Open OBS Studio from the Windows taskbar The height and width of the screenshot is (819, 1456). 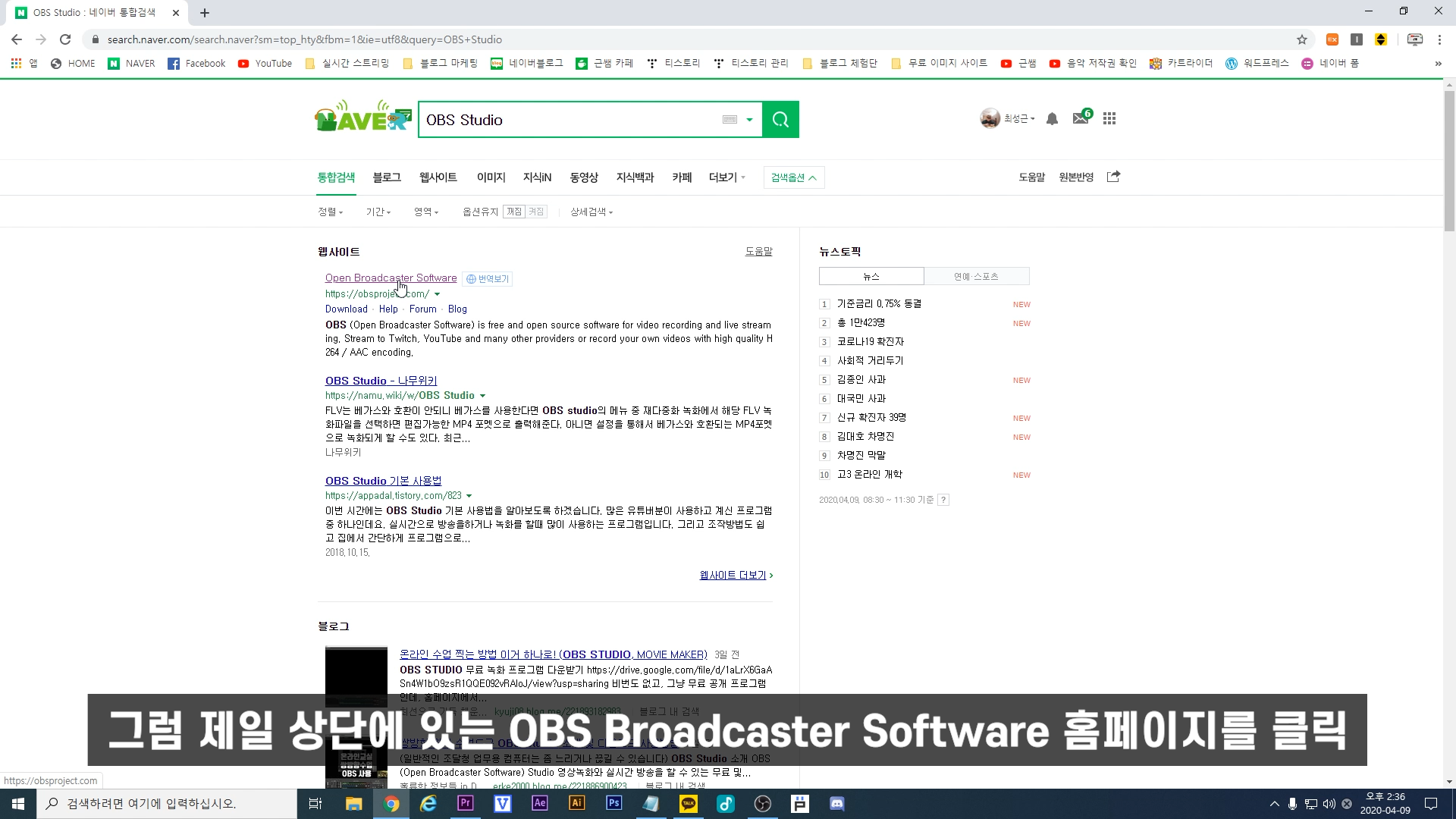coord(763,804)
